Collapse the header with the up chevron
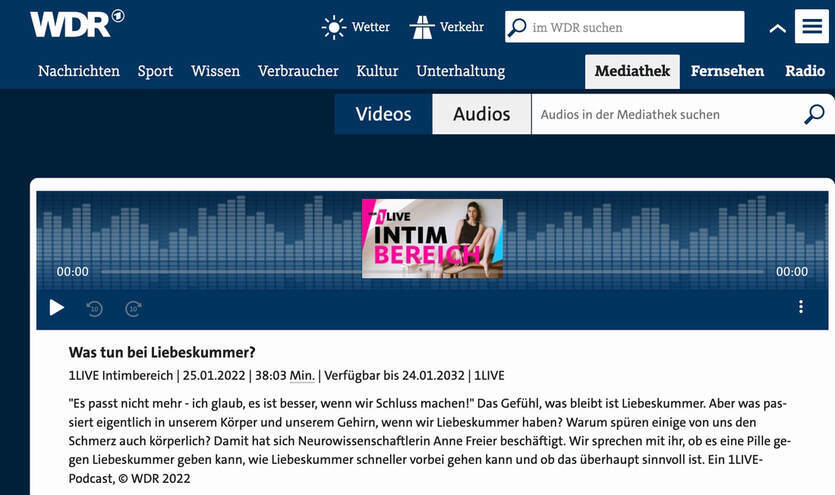The height and width of the screenshot is (495, 835). [x=777, y=28]
